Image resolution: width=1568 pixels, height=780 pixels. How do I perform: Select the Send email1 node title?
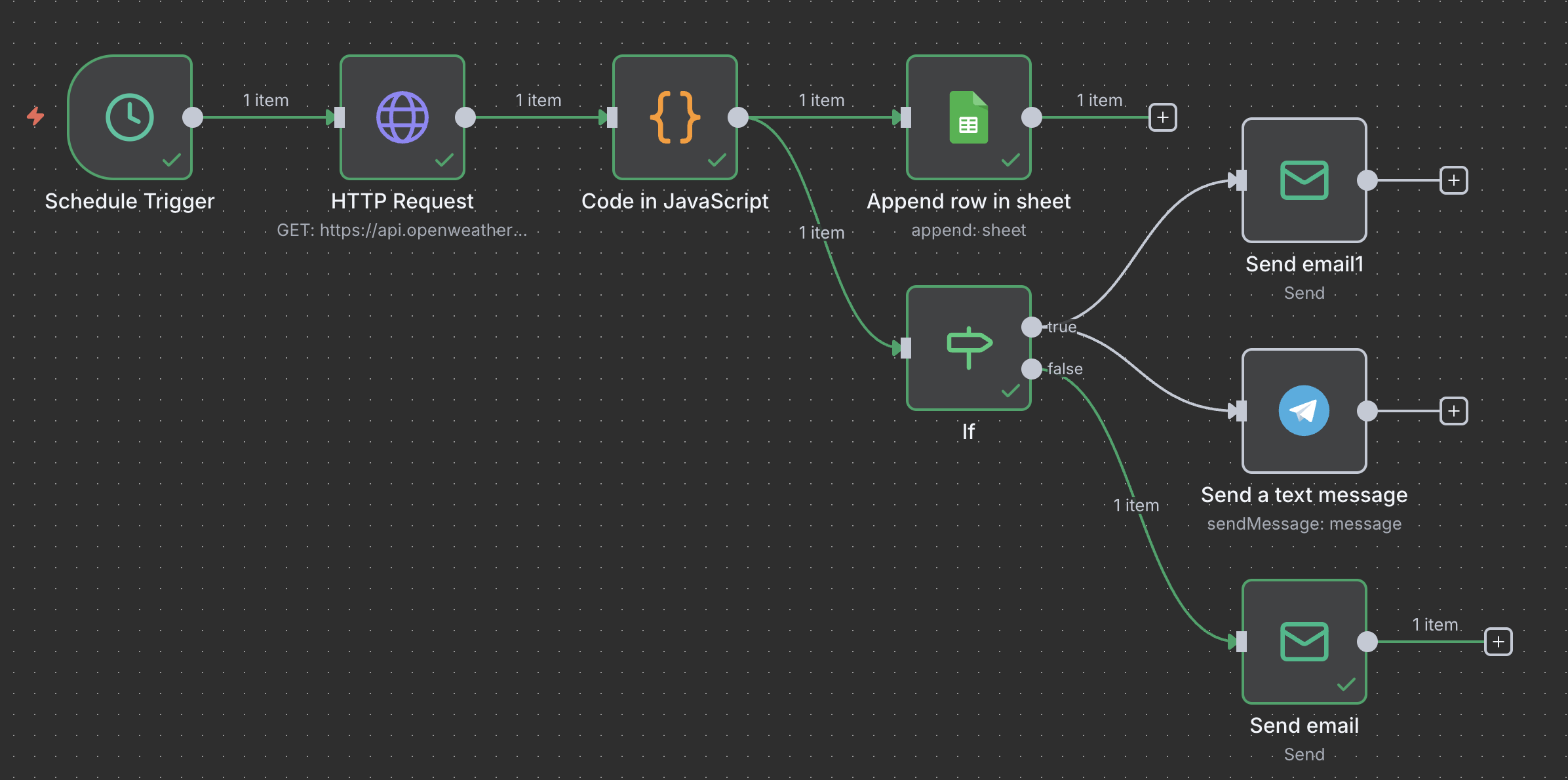click(1304, 263)
